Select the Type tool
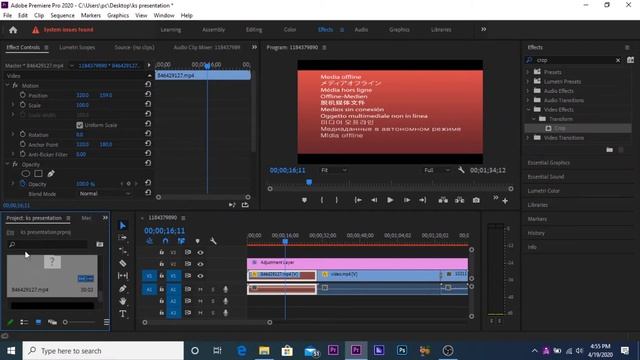The height and width of the screenshot is (360, 640). coord(122,313)
